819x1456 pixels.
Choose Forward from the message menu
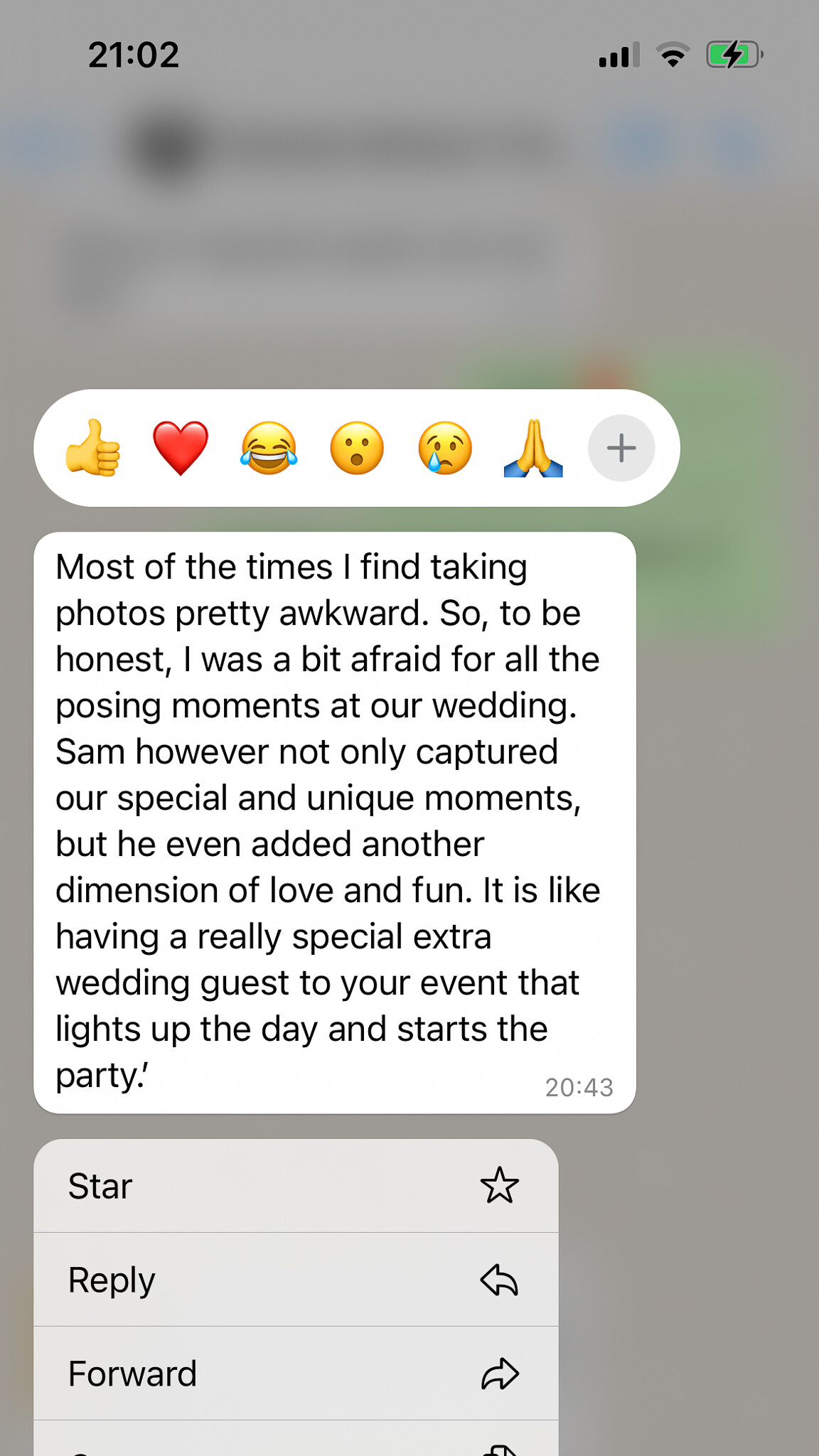296,1374
